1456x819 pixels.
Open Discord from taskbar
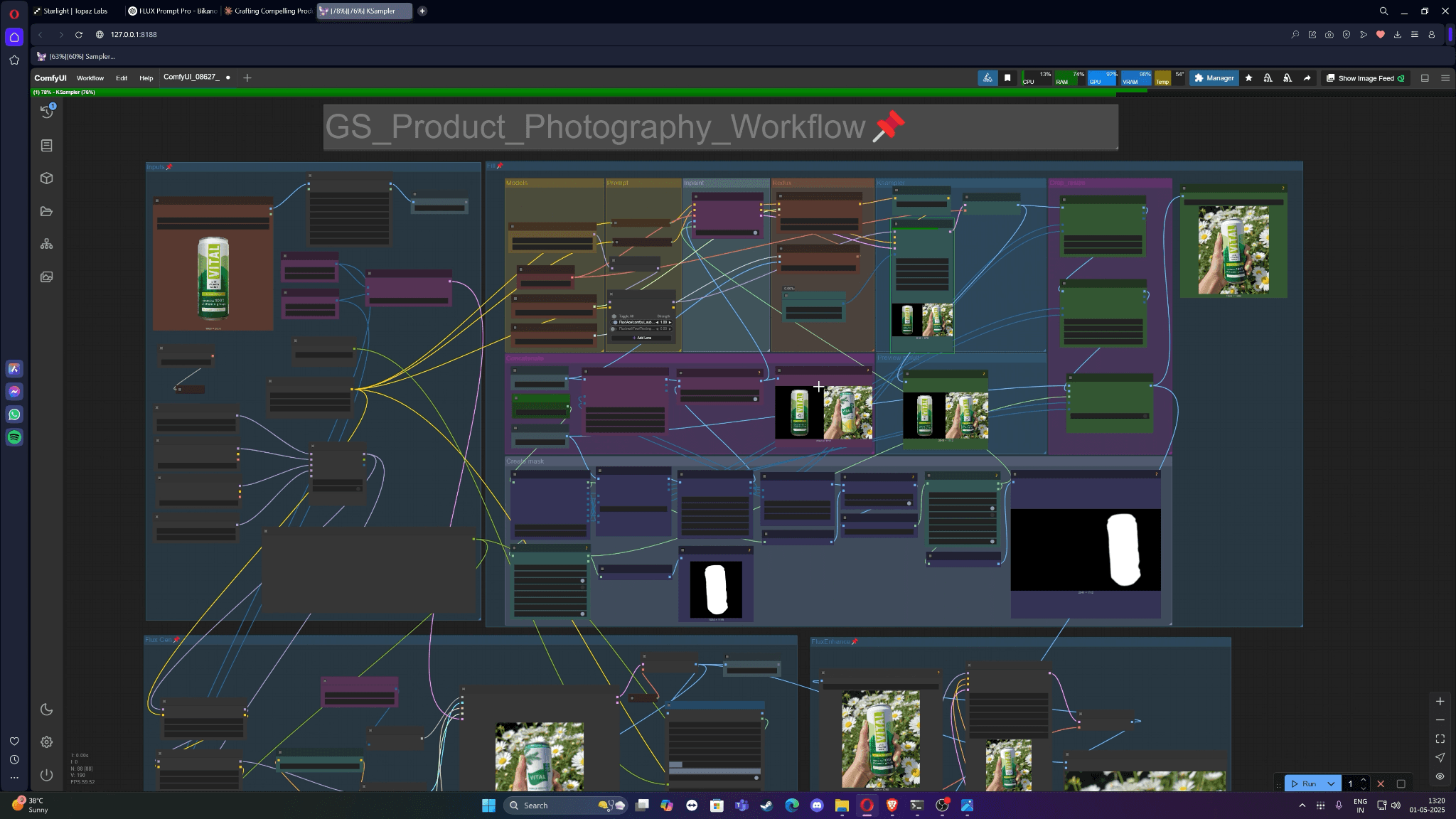[x=817, y=805]
